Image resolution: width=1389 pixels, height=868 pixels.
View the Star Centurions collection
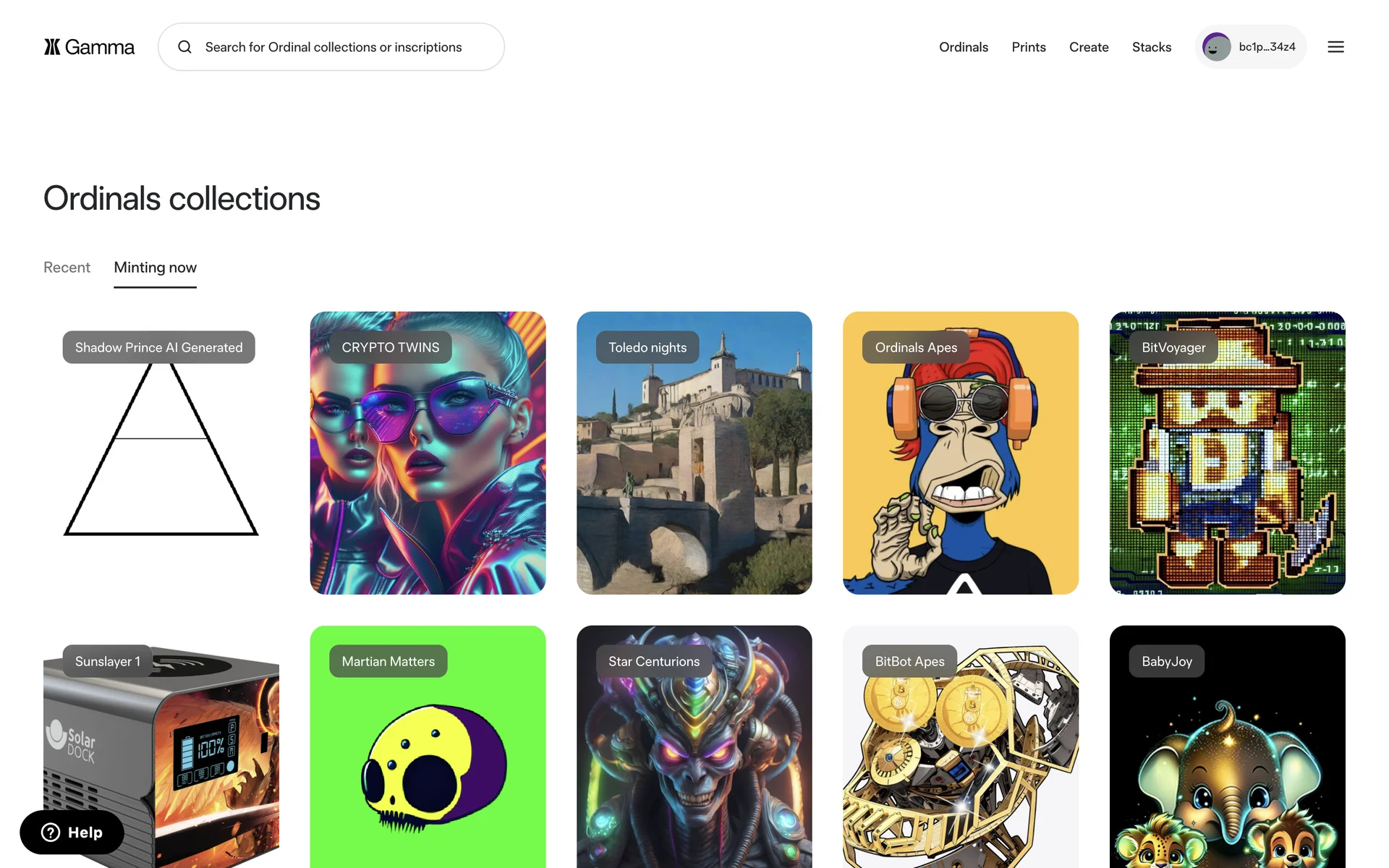pos(694,746)
